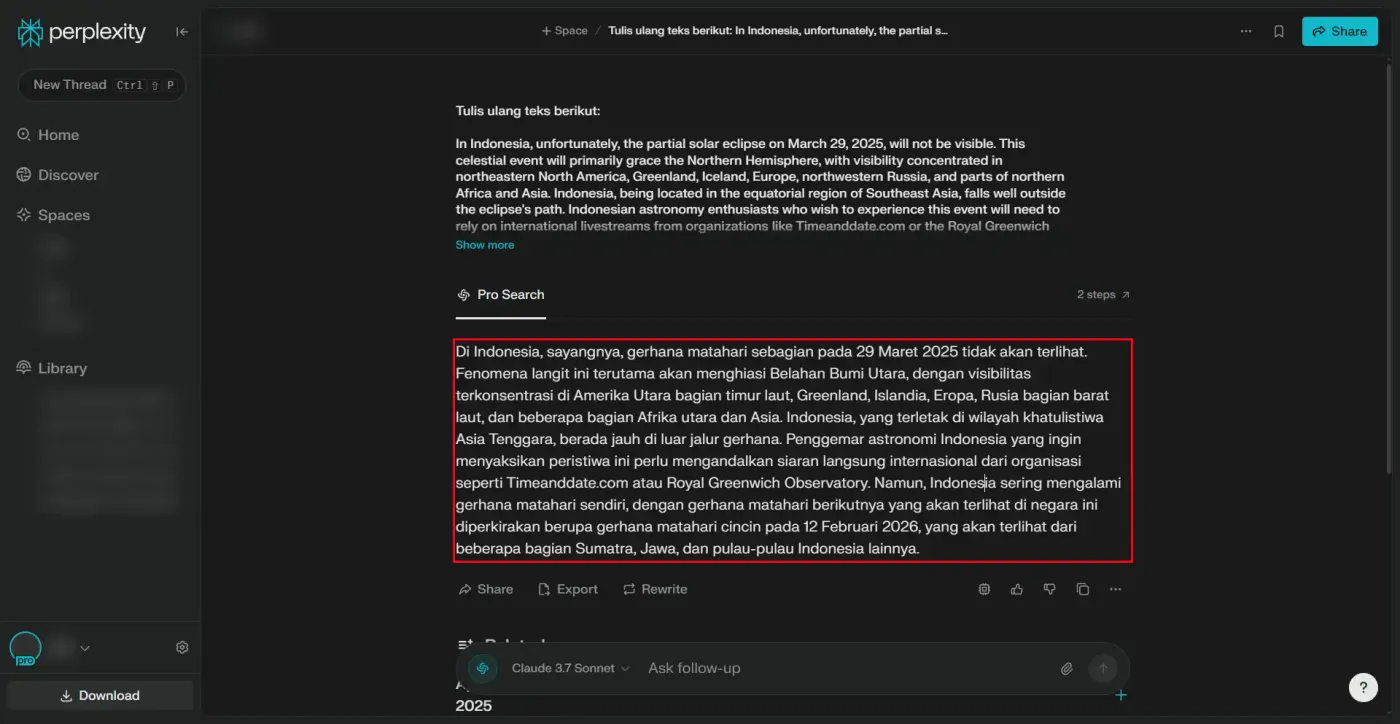1400x724 pixels.
Task: Start a New Thread
Action: coord(102,85)
